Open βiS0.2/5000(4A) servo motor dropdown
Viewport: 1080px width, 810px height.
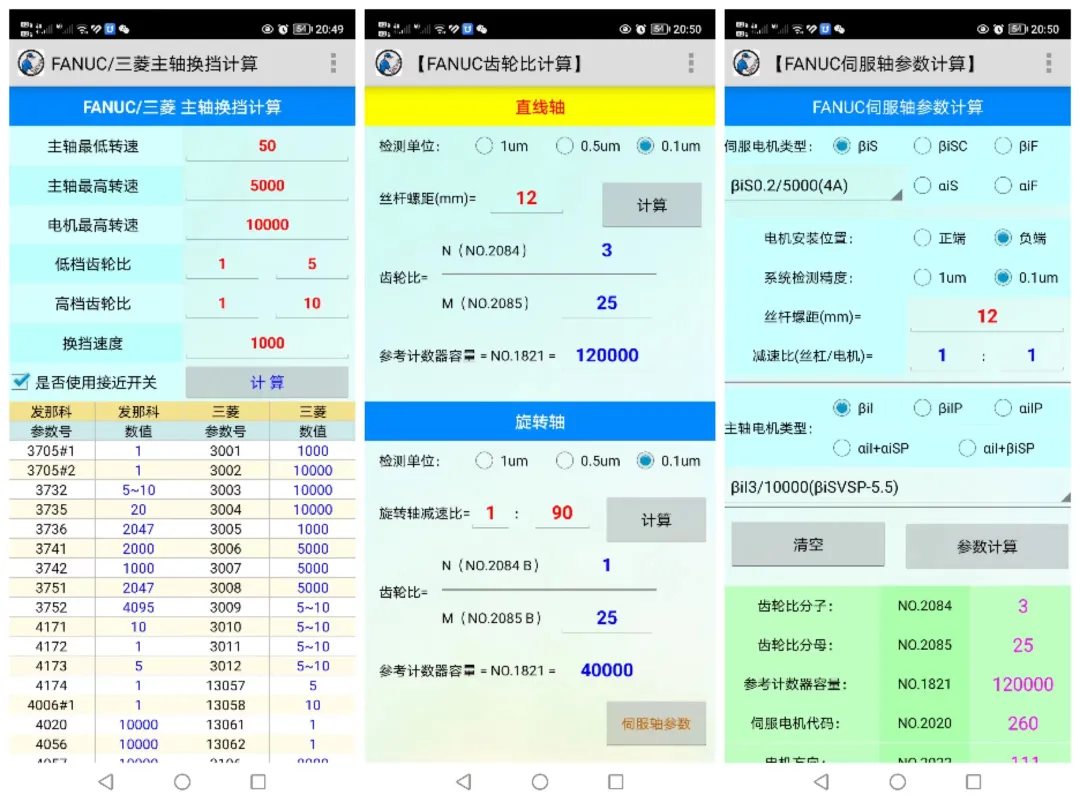815,186
